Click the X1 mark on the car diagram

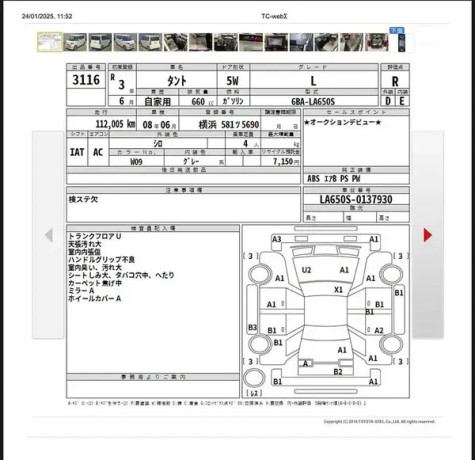338,290
